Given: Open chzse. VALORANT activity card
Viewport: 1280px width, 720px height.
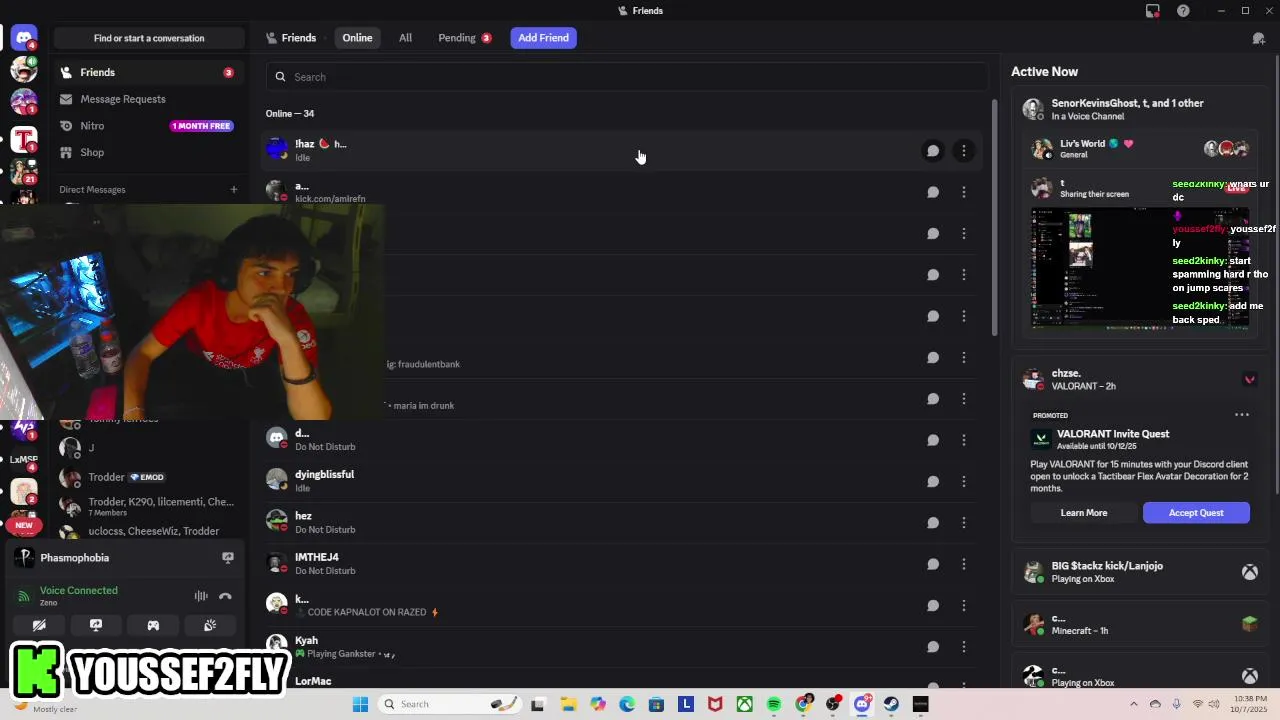Looking at the screenshot, I should 1140,379.
